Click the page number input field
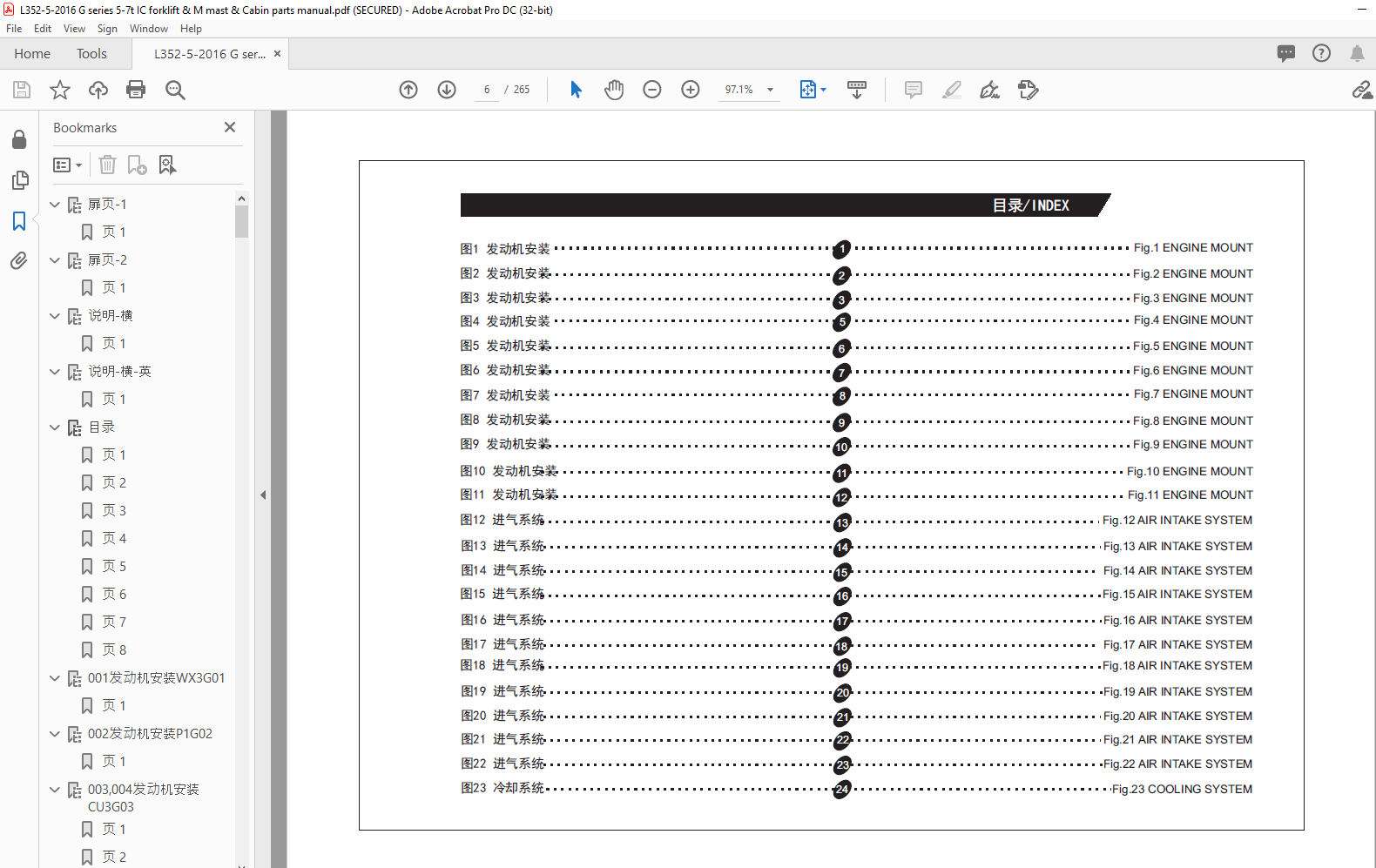 [487, 90]
